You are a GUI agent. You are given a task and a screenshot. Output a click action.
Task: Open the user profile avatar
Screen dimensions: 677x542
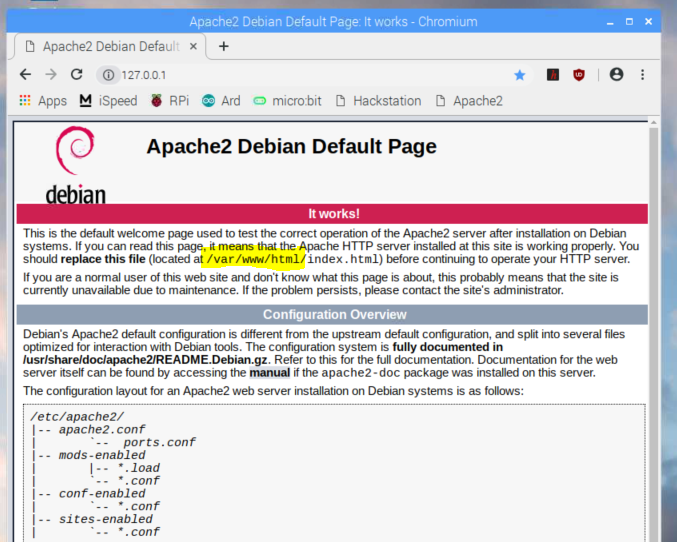point(616,75)
